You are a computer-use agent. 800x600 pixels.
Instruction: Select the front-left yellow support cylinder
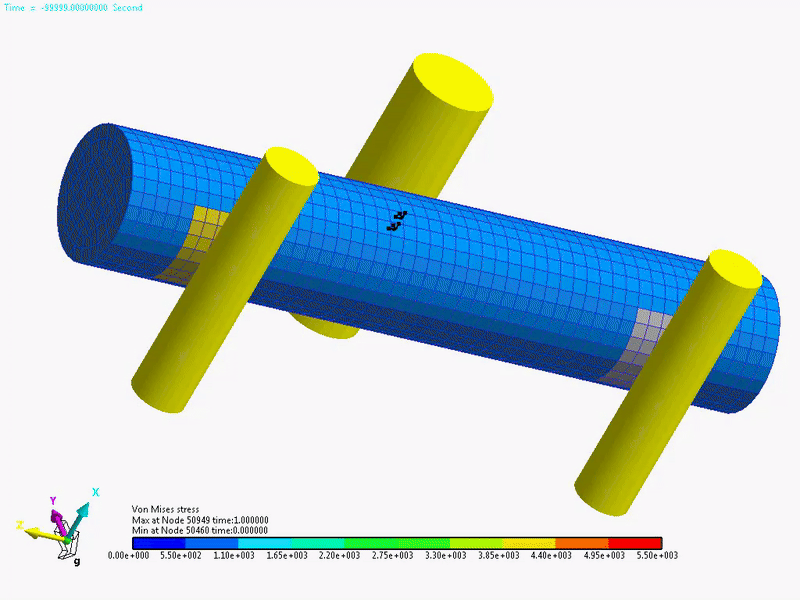[x=224, y=280]
